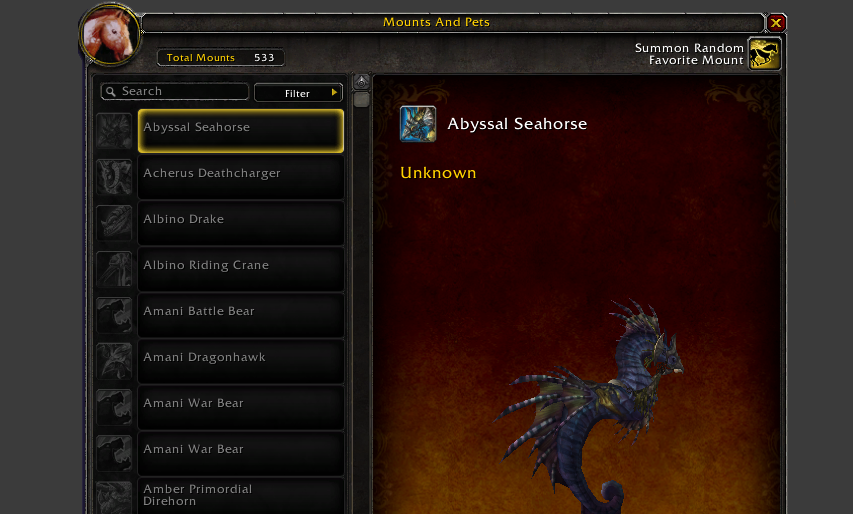
Task: Focus the mount Search field
Action: 175,91
